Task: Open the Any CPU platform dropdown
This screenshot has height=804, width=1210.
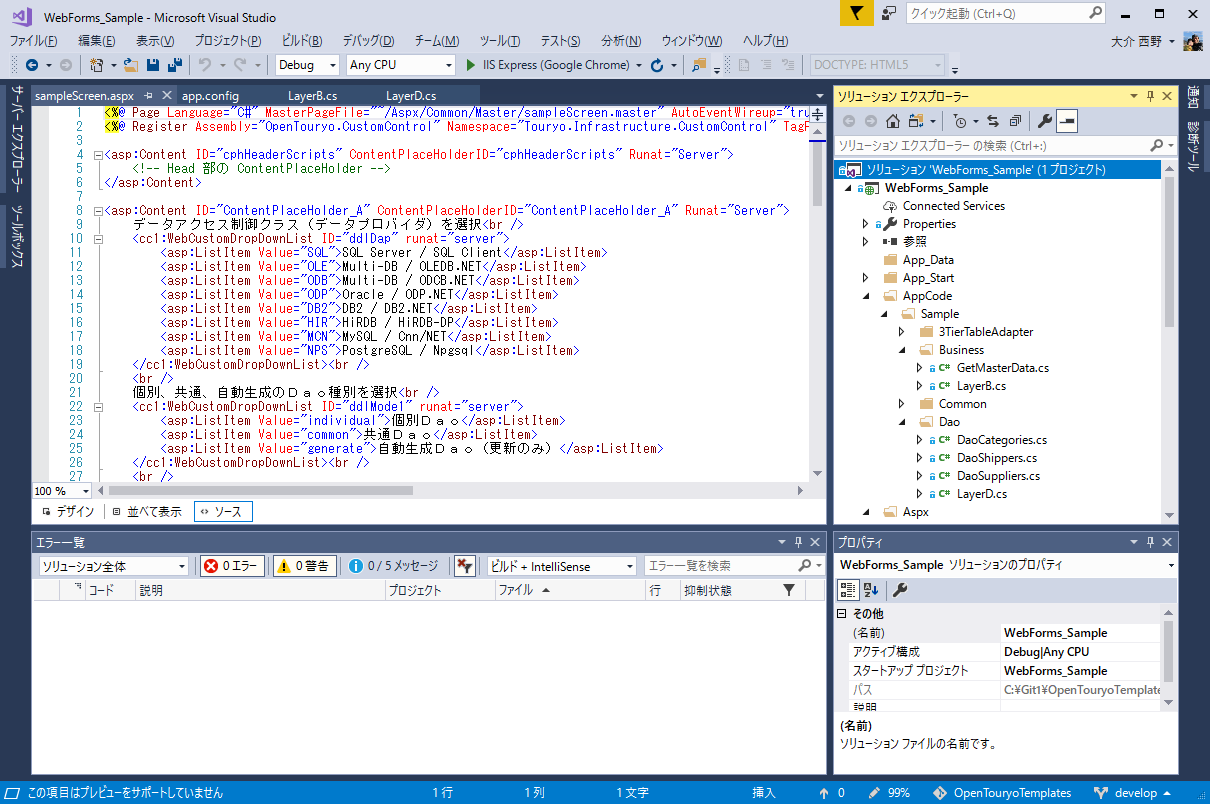Action: 400,64
